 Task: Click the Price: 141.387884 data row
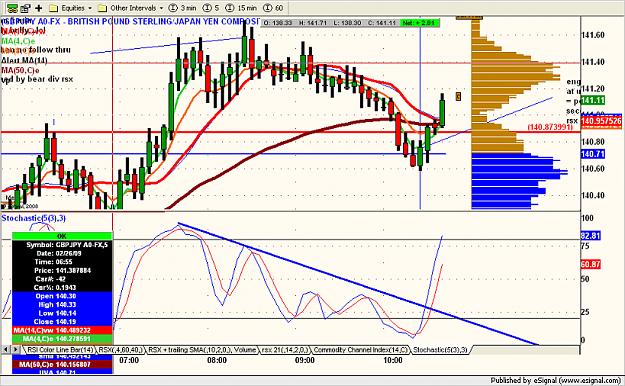click(62, 270)
